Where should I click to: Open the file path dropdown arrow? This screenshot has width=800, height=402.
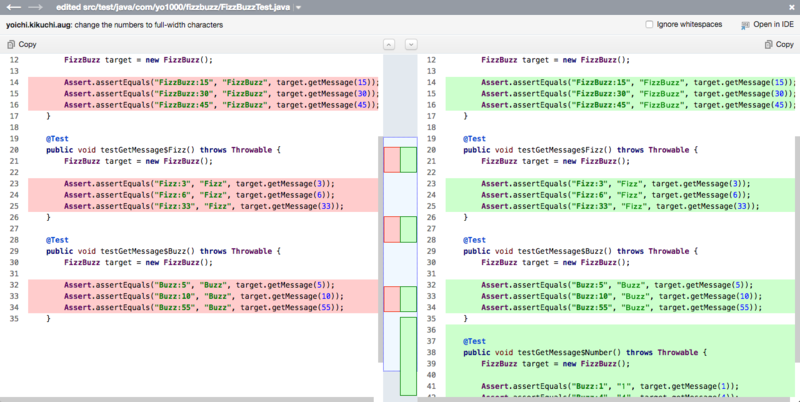click(298, 8)
